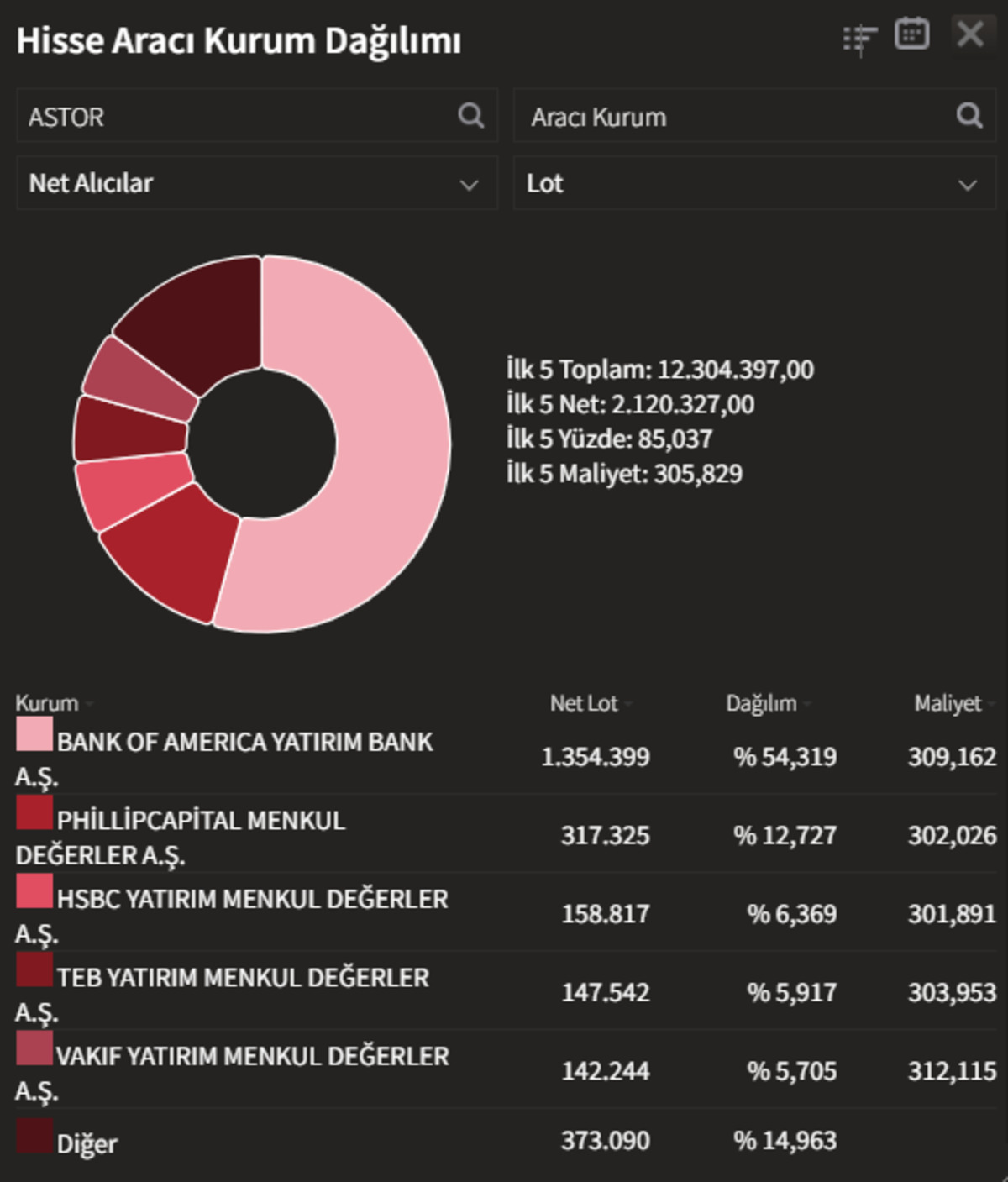Click distribution value % 54,319
Image resolution: width=1008 pixels, height=1182 pixels.
(x=785, y=757)
